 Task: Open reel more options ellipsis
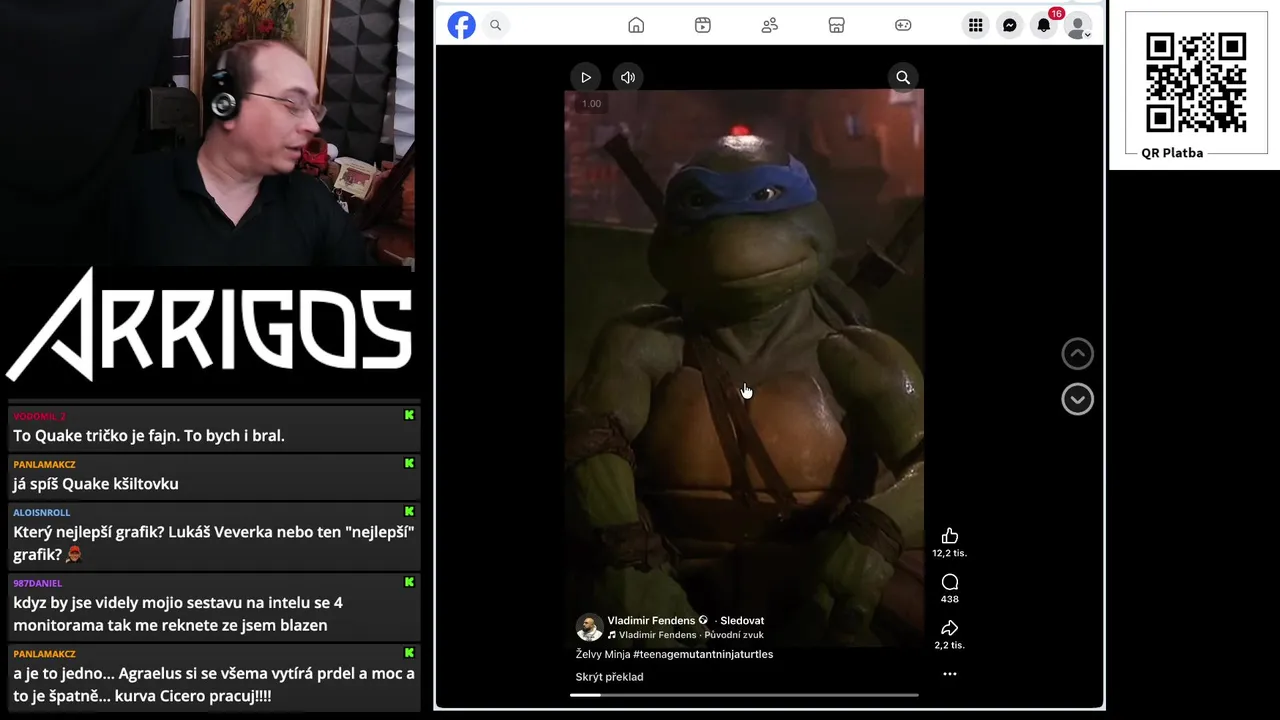(950, 674)
